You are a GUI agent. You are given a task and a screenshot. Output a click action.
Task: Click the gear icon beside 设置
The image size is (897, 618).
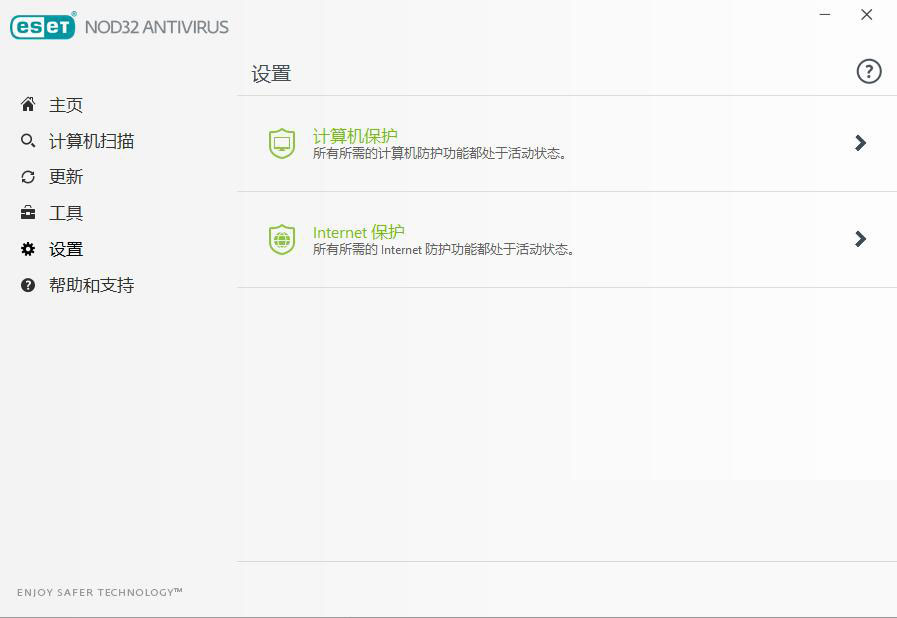(28, 249)
